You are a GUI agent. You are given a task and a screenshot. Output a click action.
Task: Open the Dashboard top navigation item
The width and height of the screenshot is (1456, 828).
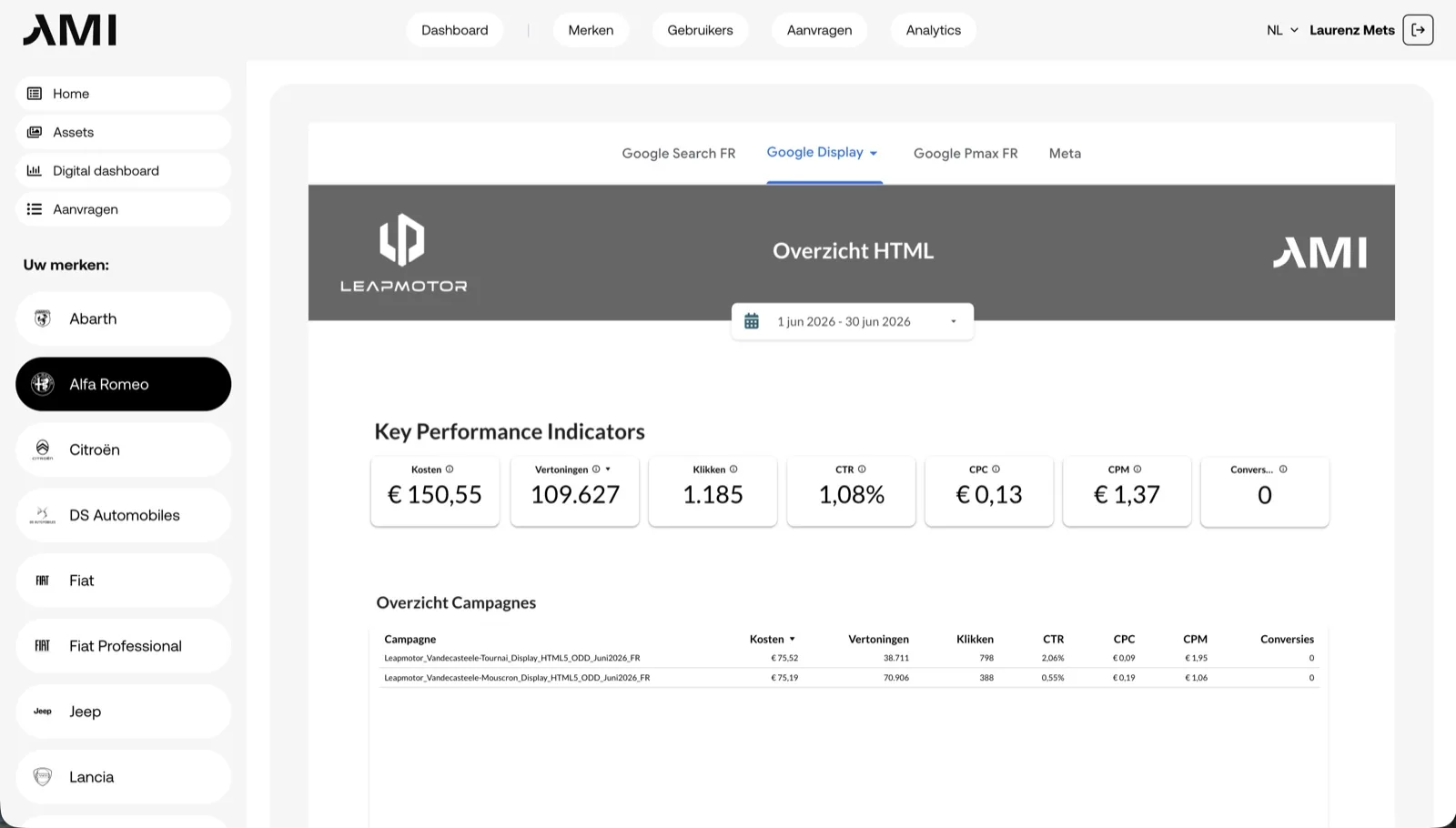455,30
